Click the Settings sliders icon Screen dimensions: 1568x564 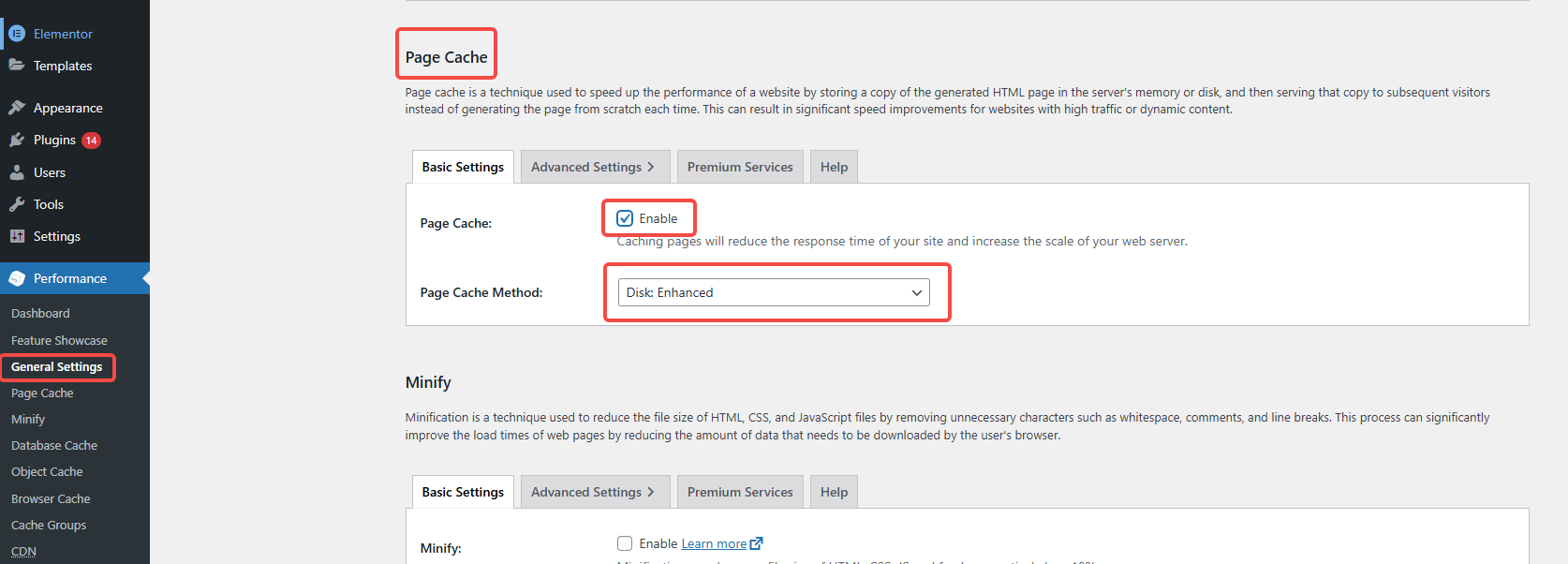point(17,236)
